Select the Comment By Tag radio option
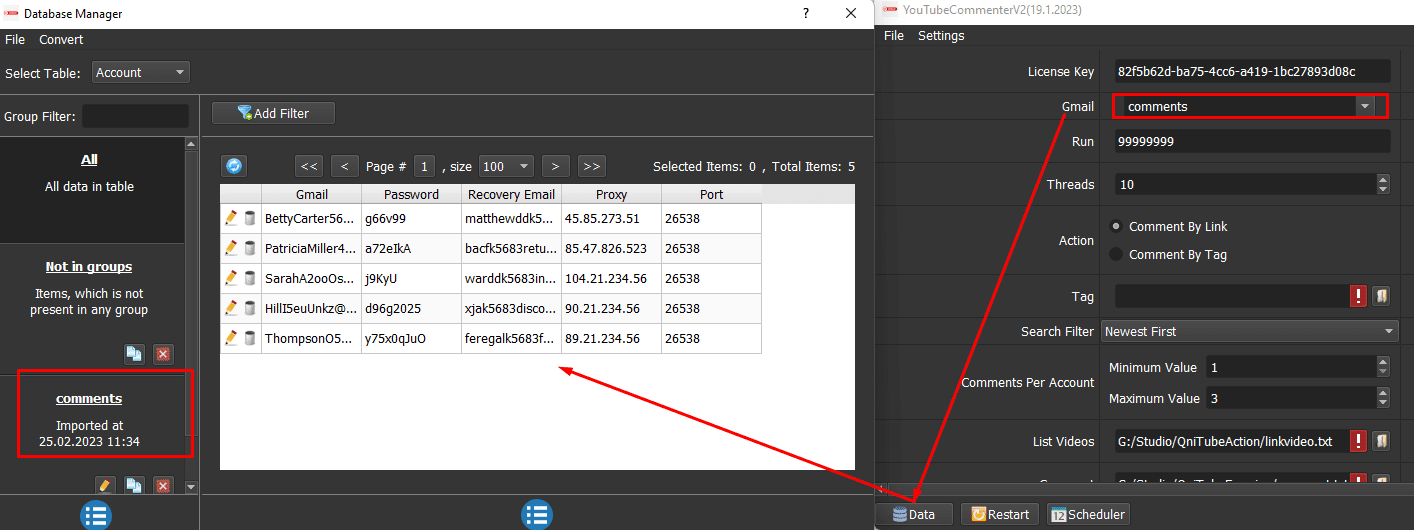The image size is (1414, 530). coord(1116,254)
